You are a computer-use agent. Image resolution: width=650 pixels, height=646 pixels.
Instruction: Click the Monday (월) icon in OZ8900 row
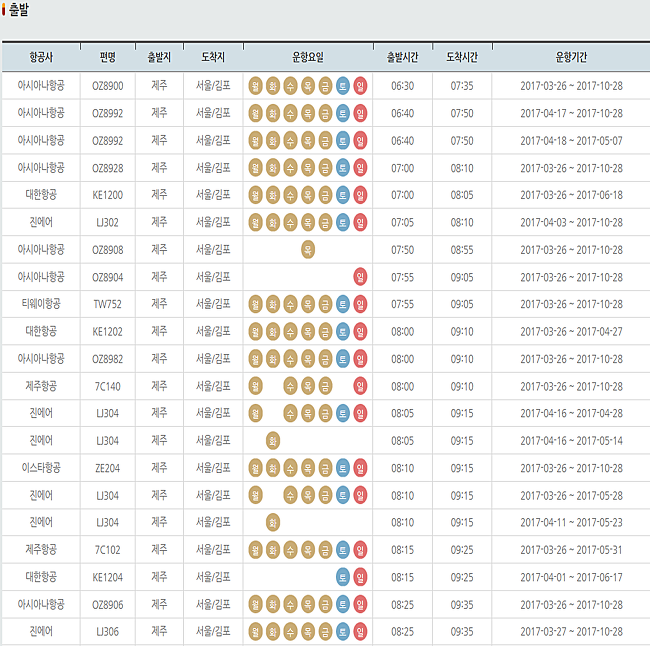[255, 86]
